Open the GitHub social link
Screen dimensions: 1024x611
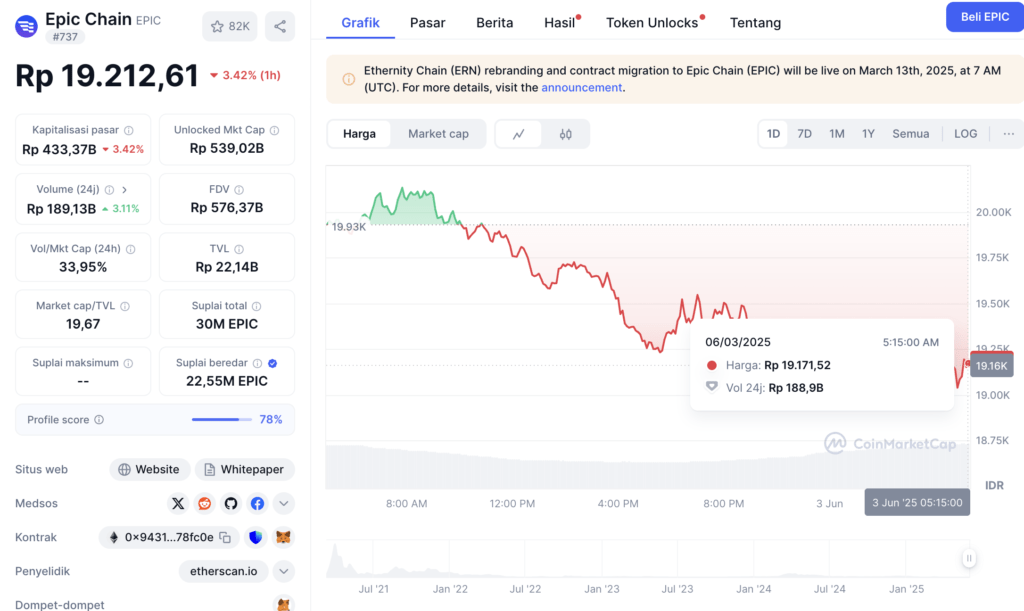coord(231,503)
